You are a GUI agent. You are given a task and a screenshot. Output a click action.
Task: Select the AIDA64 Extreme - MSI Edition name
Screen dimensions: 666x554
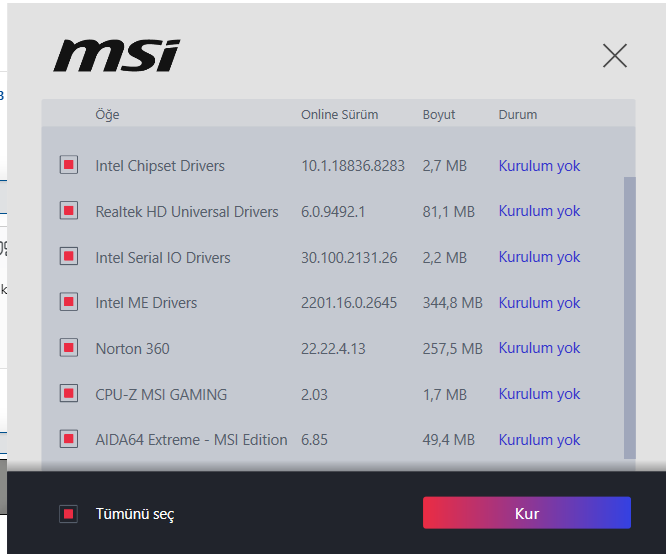[x=191, y=440]
